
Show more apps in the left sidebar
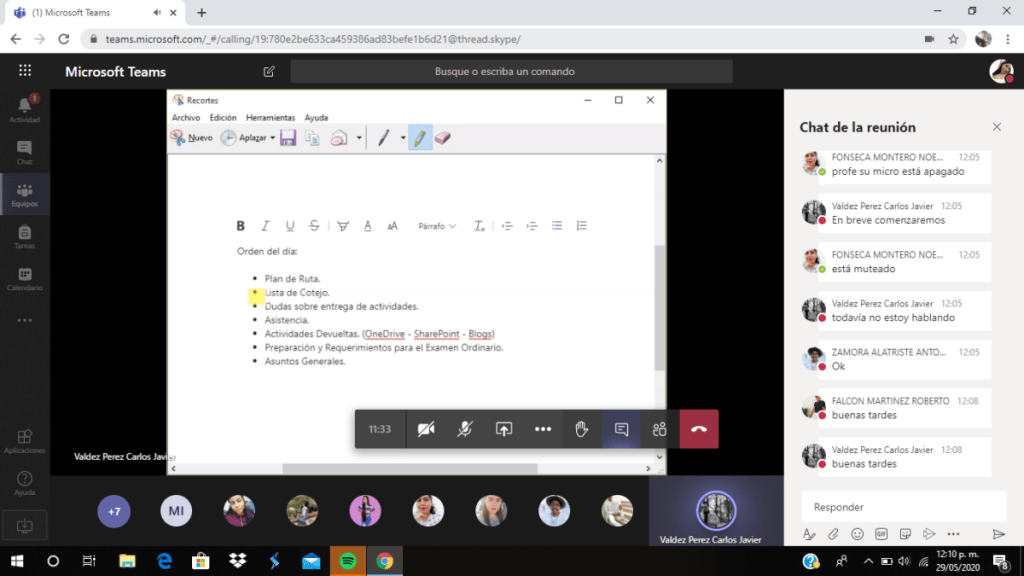(x=24, y=321)
